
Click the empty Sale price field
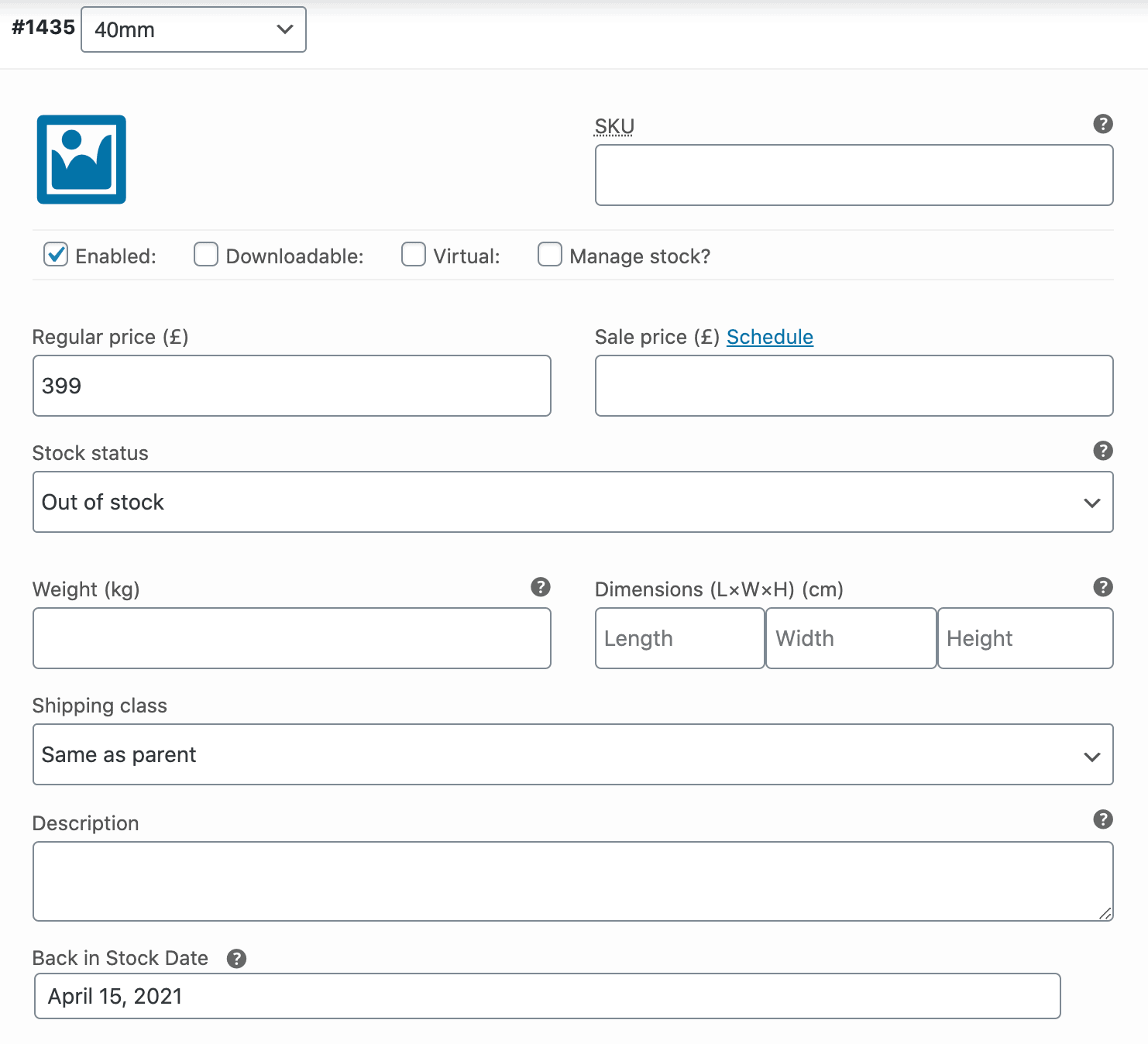[854, 385]
